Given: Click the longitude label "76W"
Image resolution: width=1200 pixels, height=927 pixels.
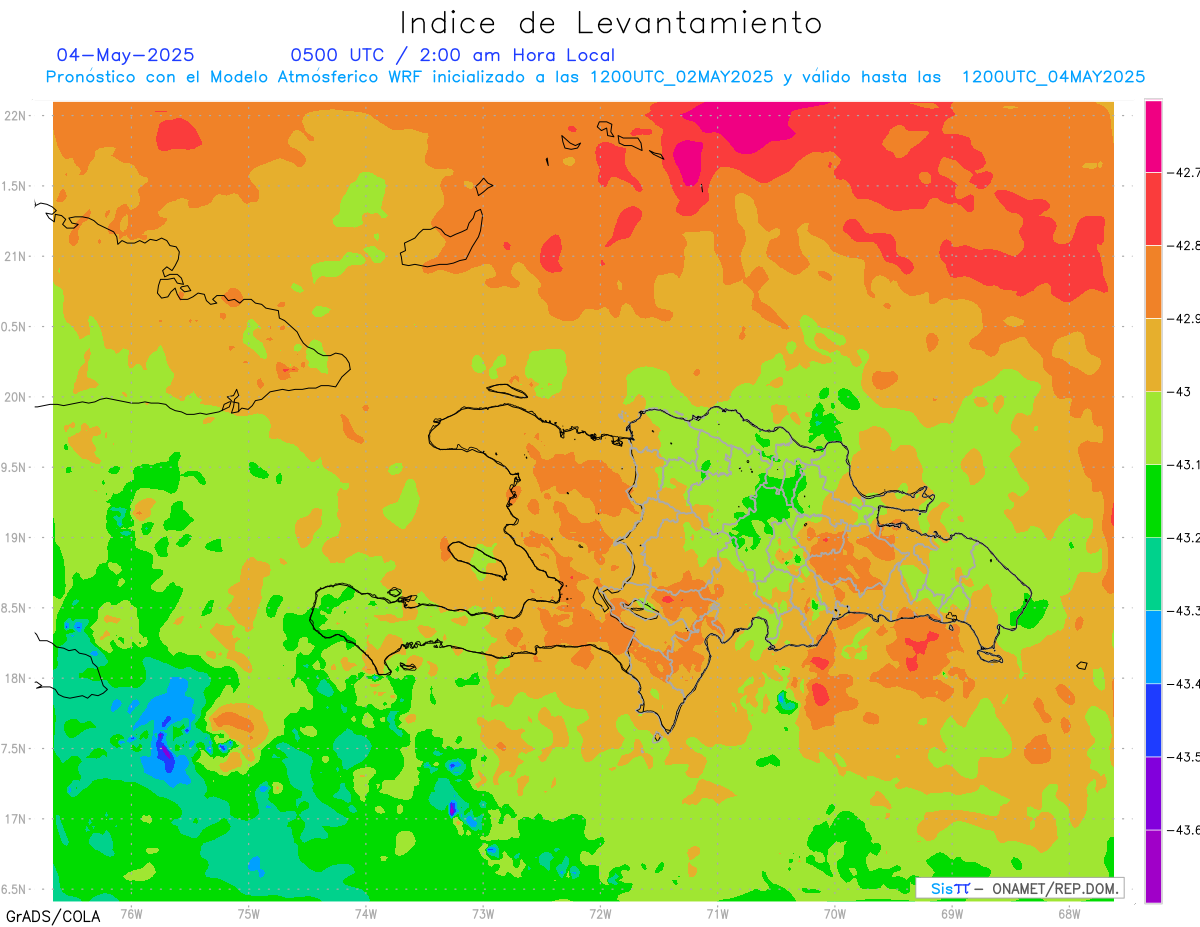Looking at the screenshot, I should tap(131, 913).
